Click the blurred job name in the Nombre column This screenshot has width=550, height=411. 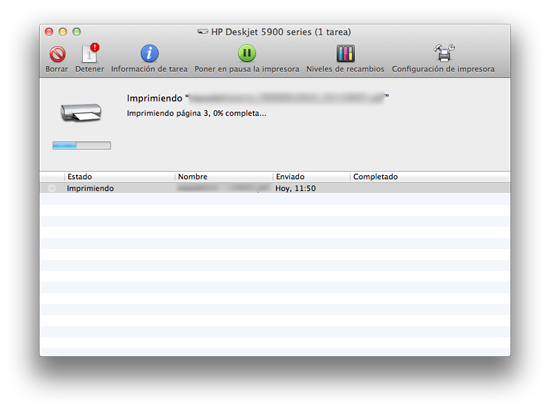coord(222,188)
